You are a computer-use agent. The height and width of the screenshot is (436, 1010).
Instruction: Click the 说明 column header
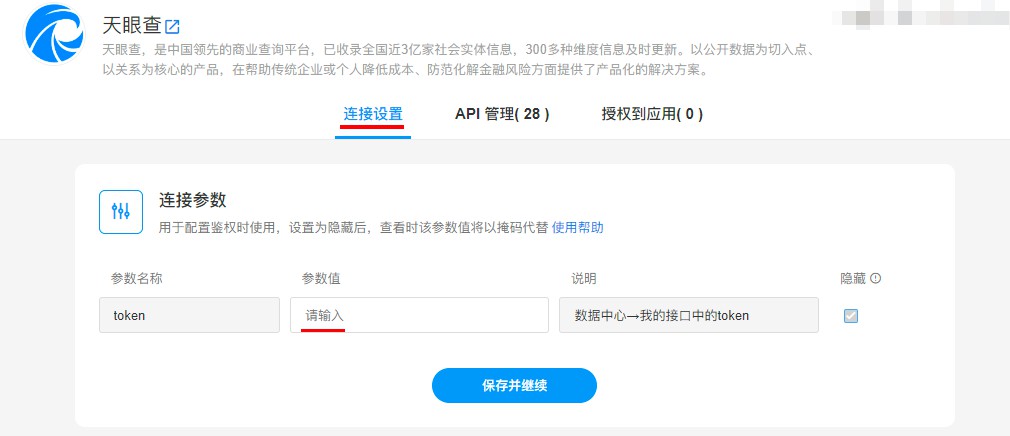point(584,278)
